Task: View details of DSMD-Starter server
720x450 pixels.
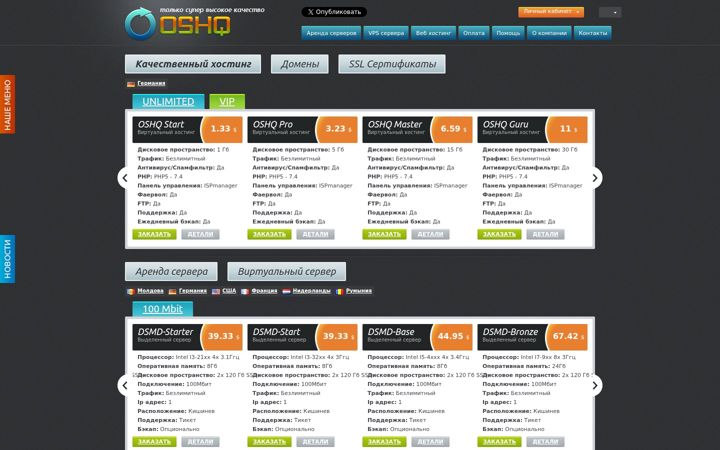Action: pyautogui.click(x=200, y=442)
